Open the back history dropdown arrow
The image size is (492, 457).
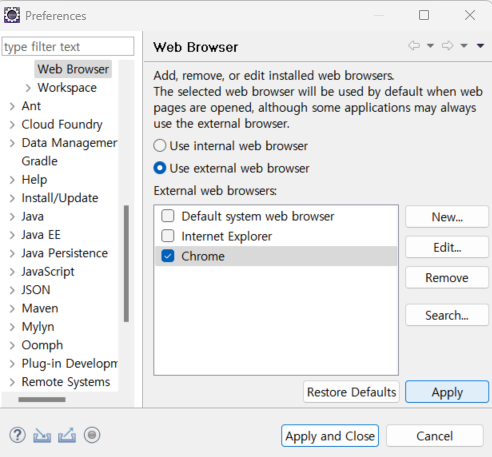click(430, 46)
